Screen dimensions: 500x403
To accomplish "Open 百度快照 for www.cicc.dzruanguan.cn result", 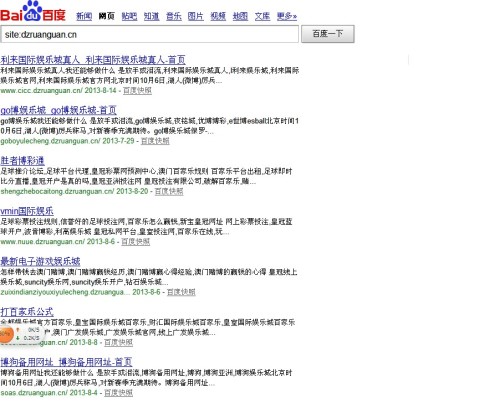I will pos(137,90).
